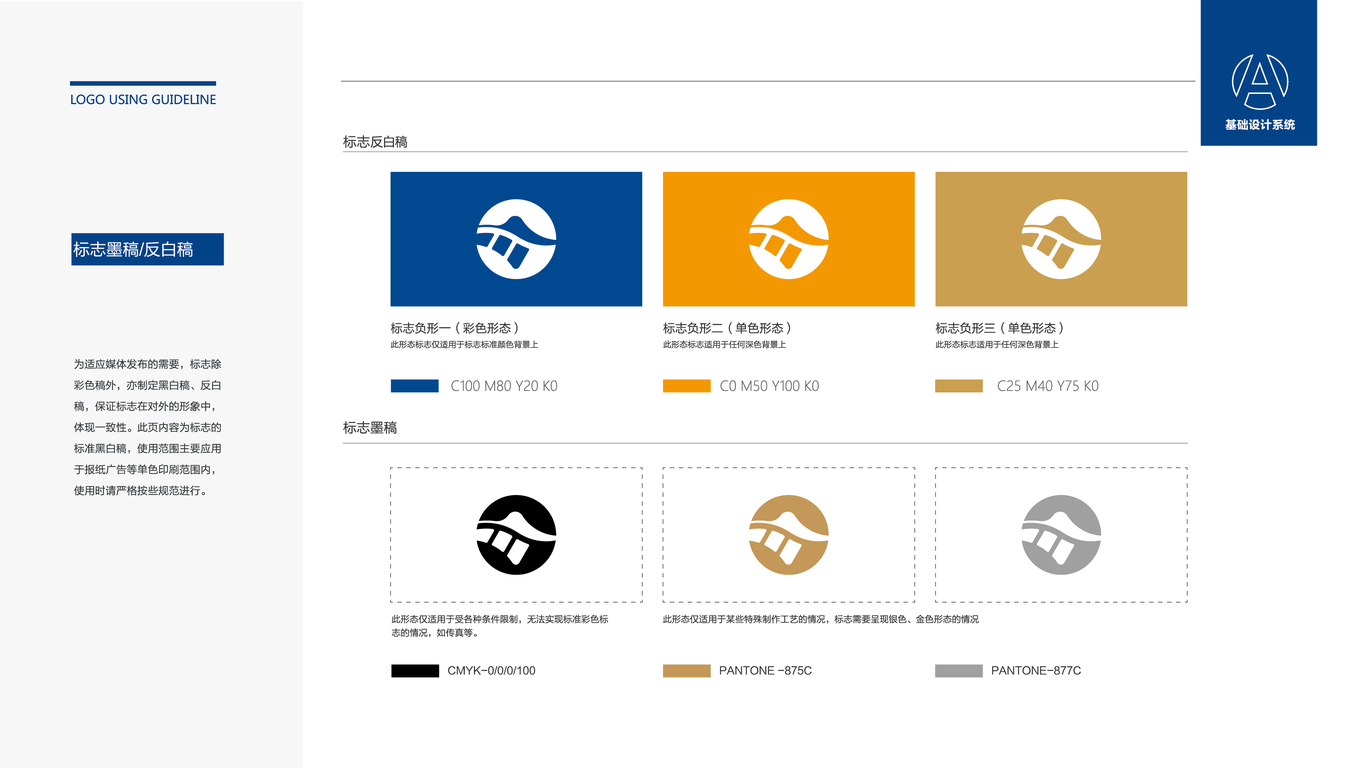The height and width of the screenshot is (768, 1366).
Task: Click the 标志负形二（单色形态）caption
Action: coord(729,328)
